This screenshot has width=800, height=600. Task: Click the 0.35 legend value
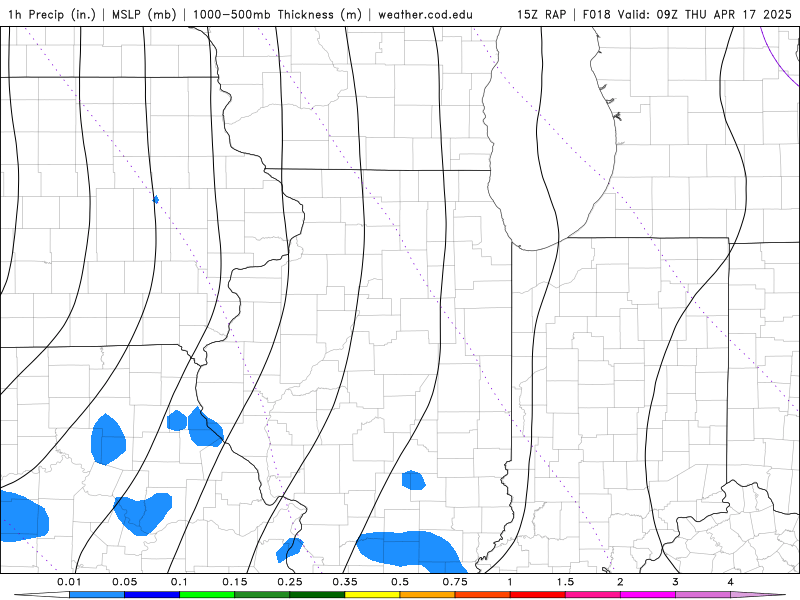tap(345, 582)
